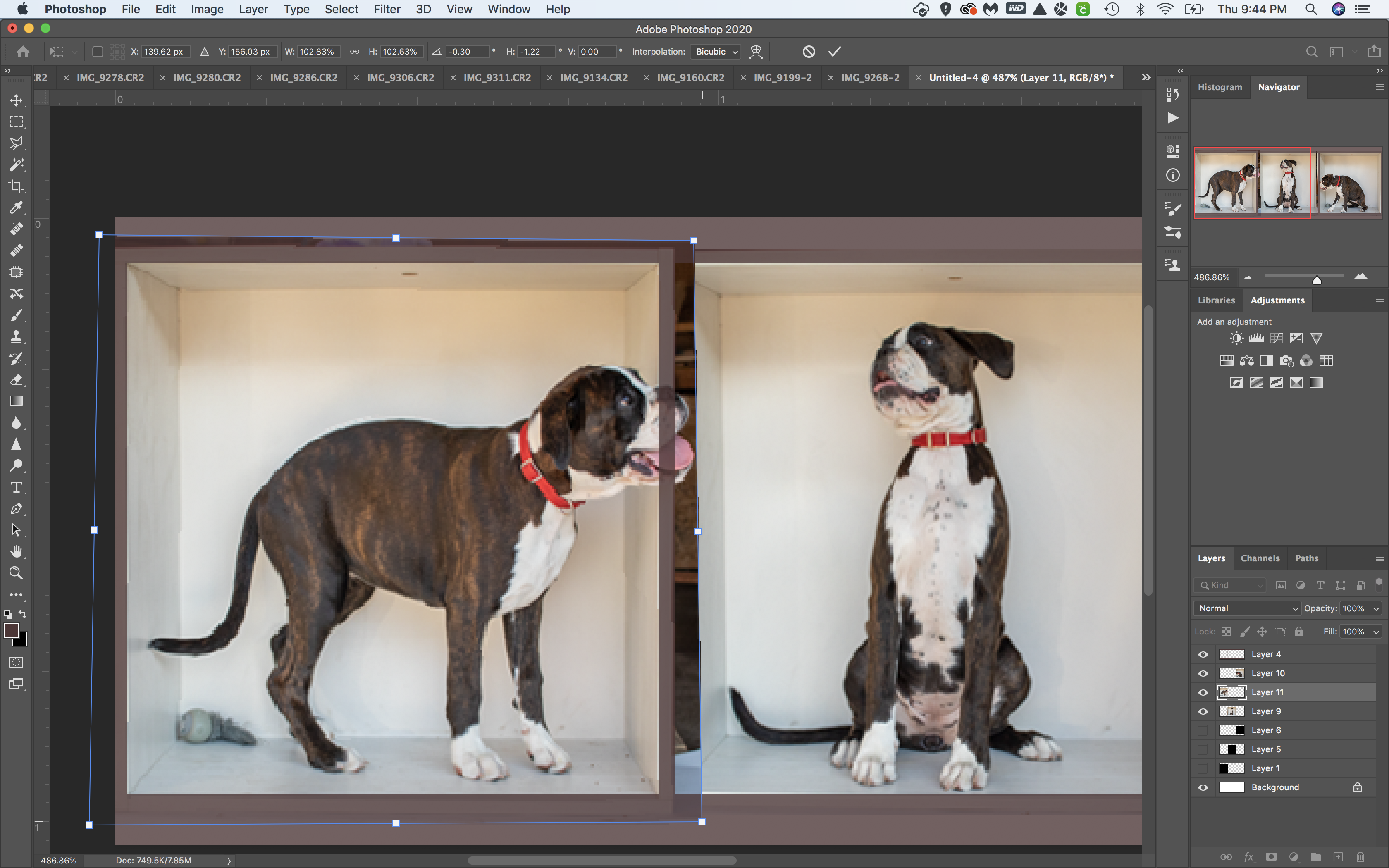Select the Zoom tool
The height and width of the screenshot is (868, 1389).
pos(17,573)
